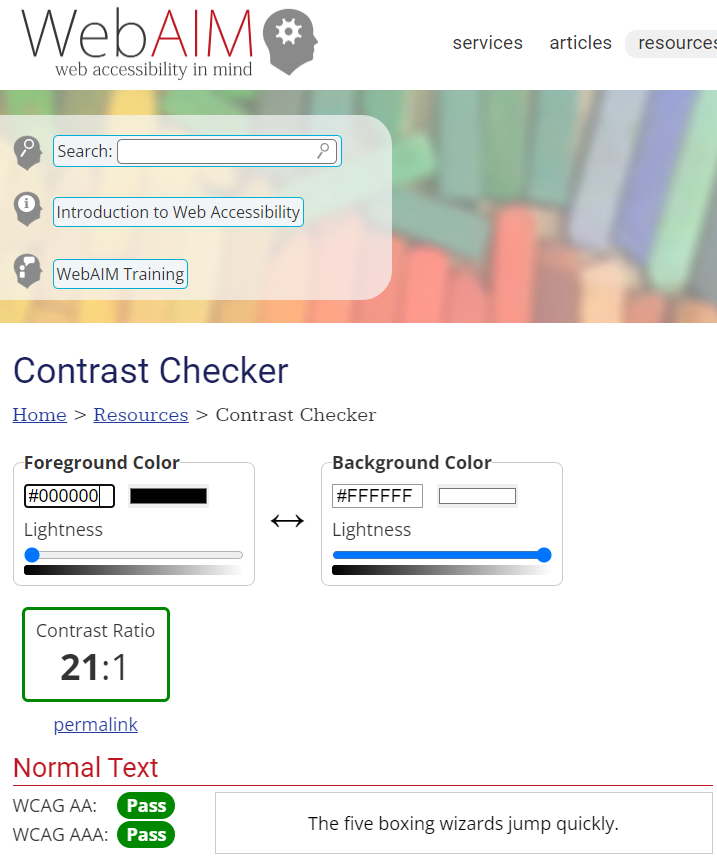Click the search head icon beside Search

[28, 152]
